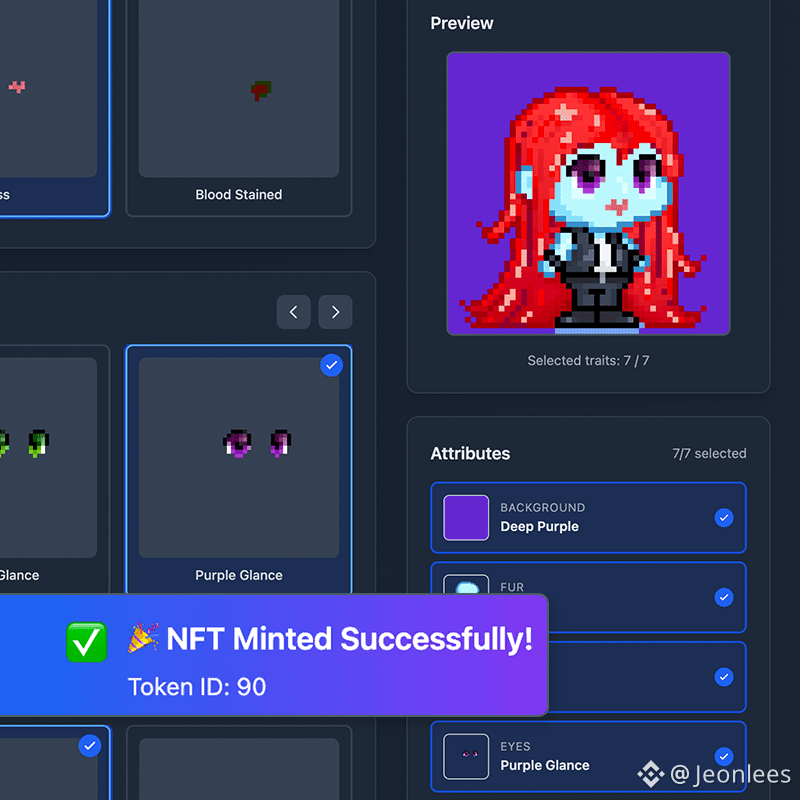Viewport: 800px width, 800px height.
Task: Click the Attributes heading
Action: 470,454
